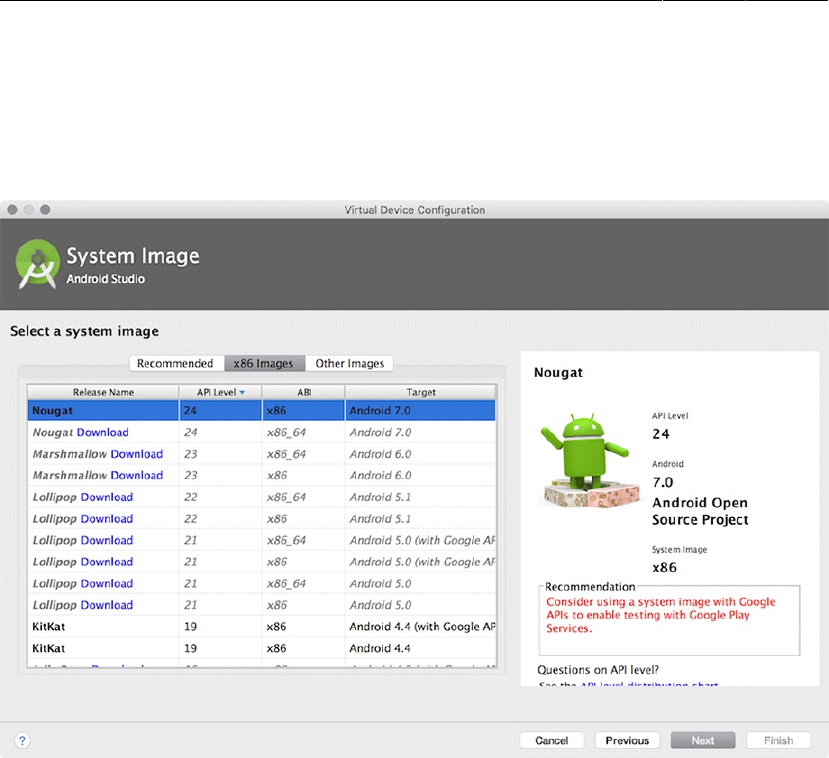Click the 'Virtual Device Configuration' window title

[414, 210]
